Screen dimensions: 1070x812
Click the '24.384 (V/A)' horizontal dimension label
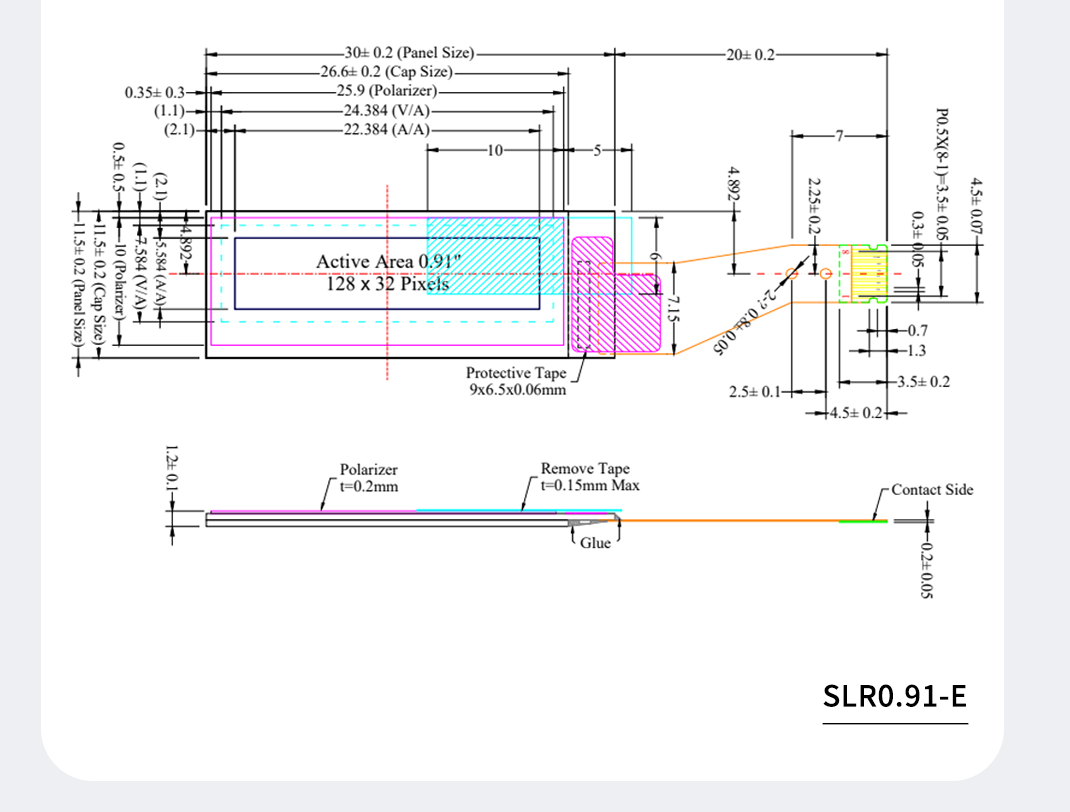[386, 111]
